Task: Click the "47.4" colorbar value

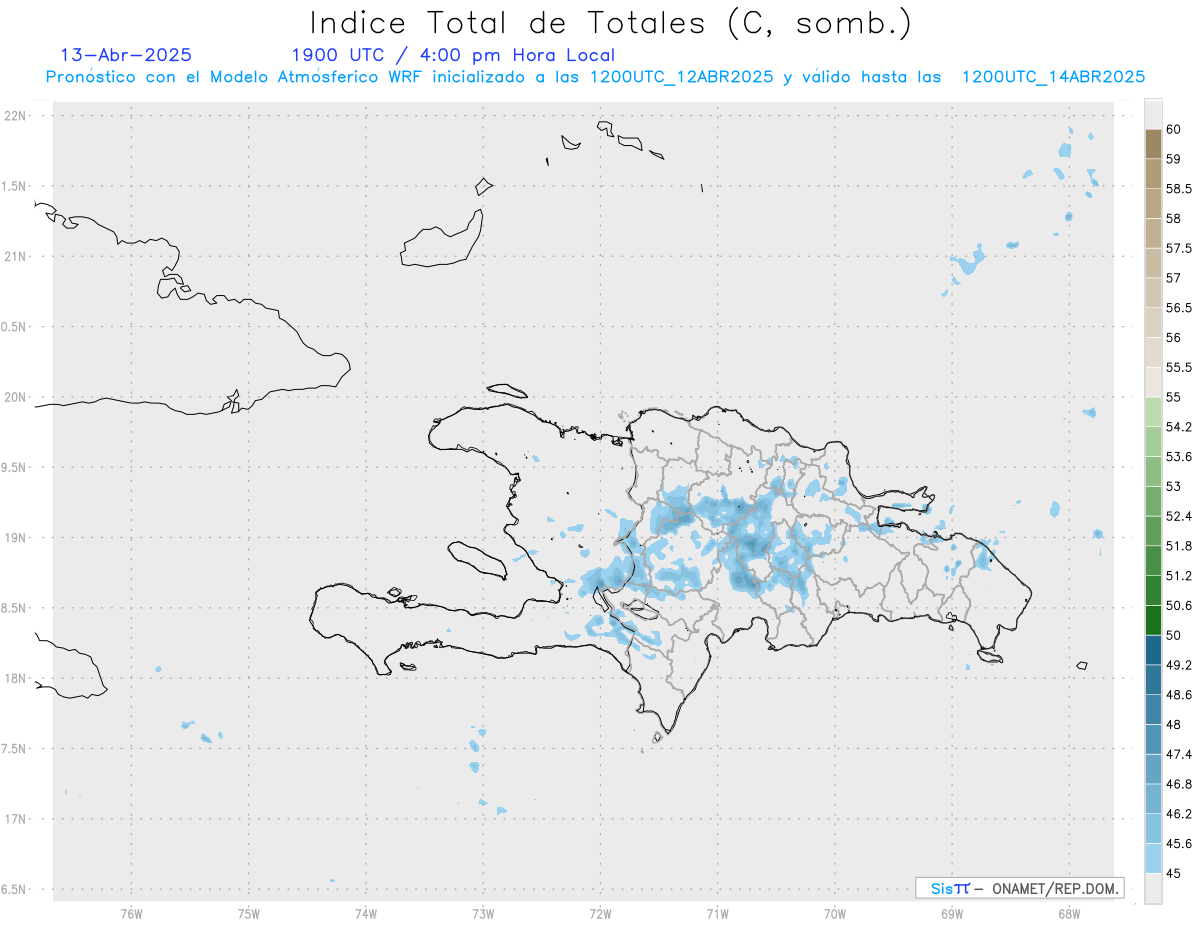Action: (x=1179, y=754)
